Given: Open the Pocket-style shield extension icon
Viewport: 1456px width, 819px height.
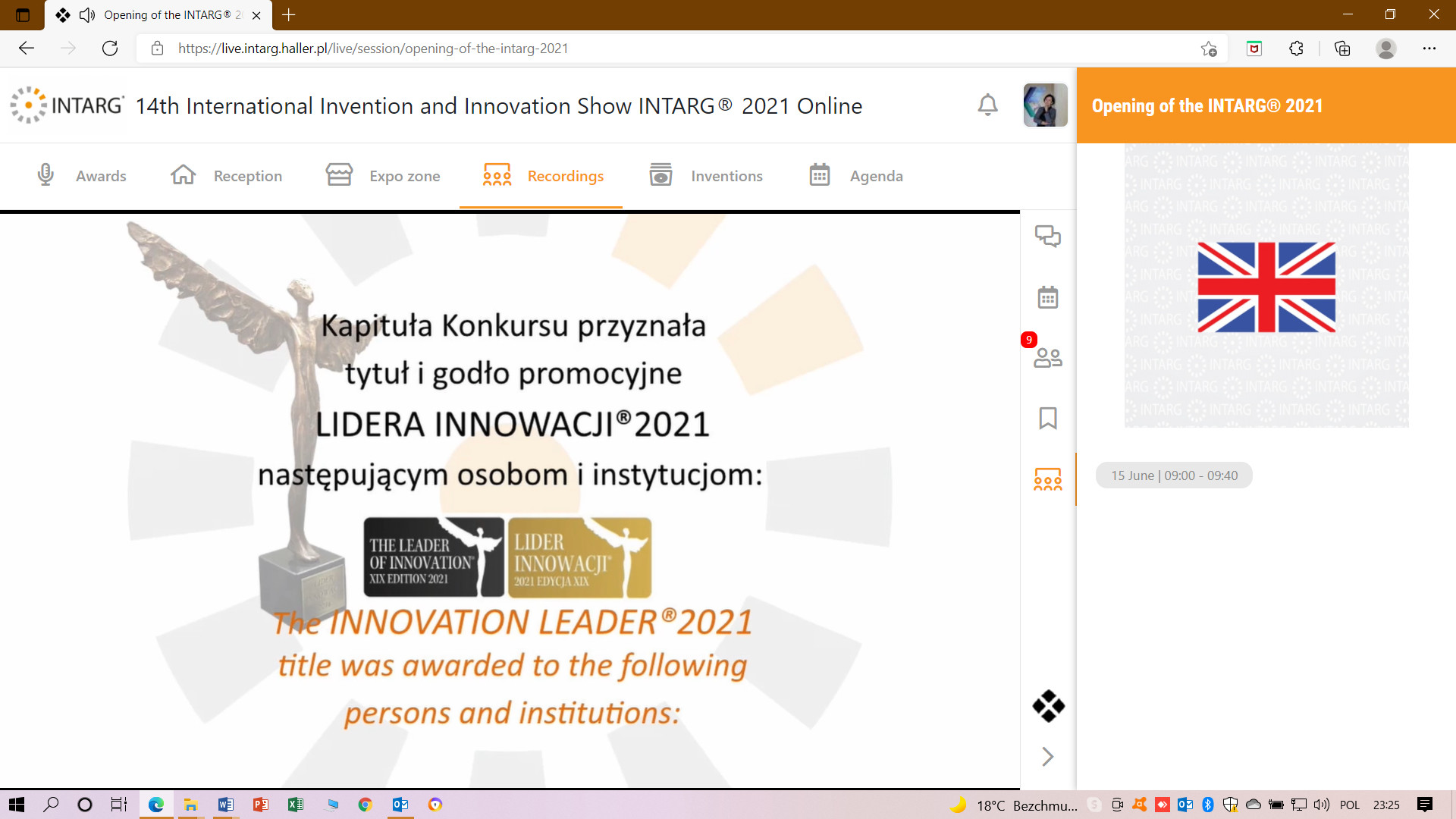Looking at the screenshot, I should coord(1254,49).
